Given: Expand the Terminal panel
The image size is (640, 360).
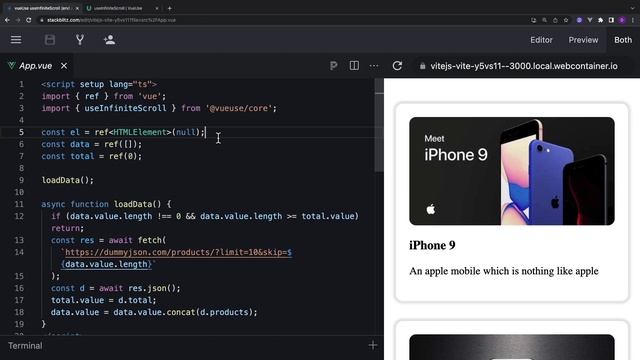Looking at the screenshot, I should pyautogui.click(x=25, y=346).
